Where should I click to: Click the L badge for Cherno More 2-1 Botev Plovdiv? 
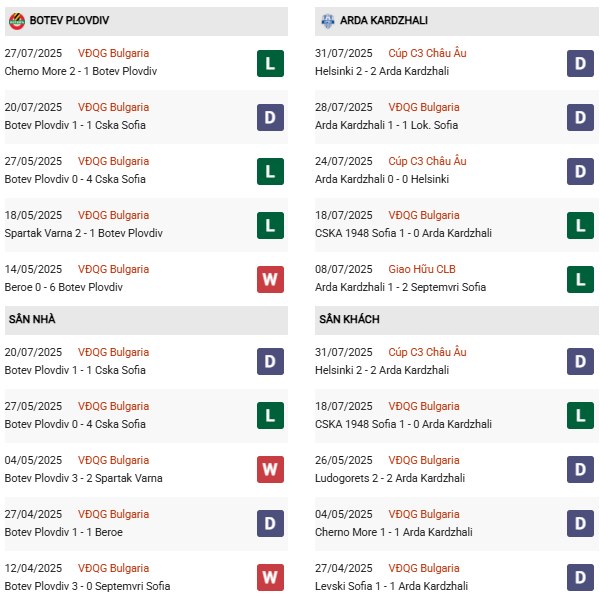click(269, 63)
